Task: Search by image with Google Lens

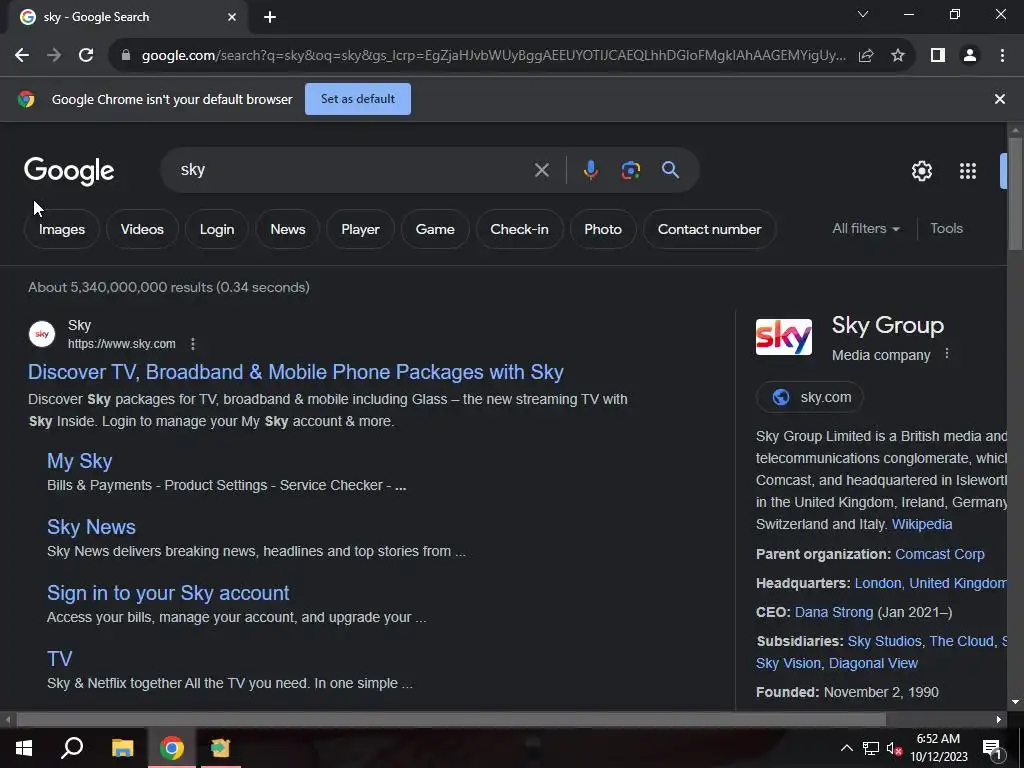Action: point(630,170)
